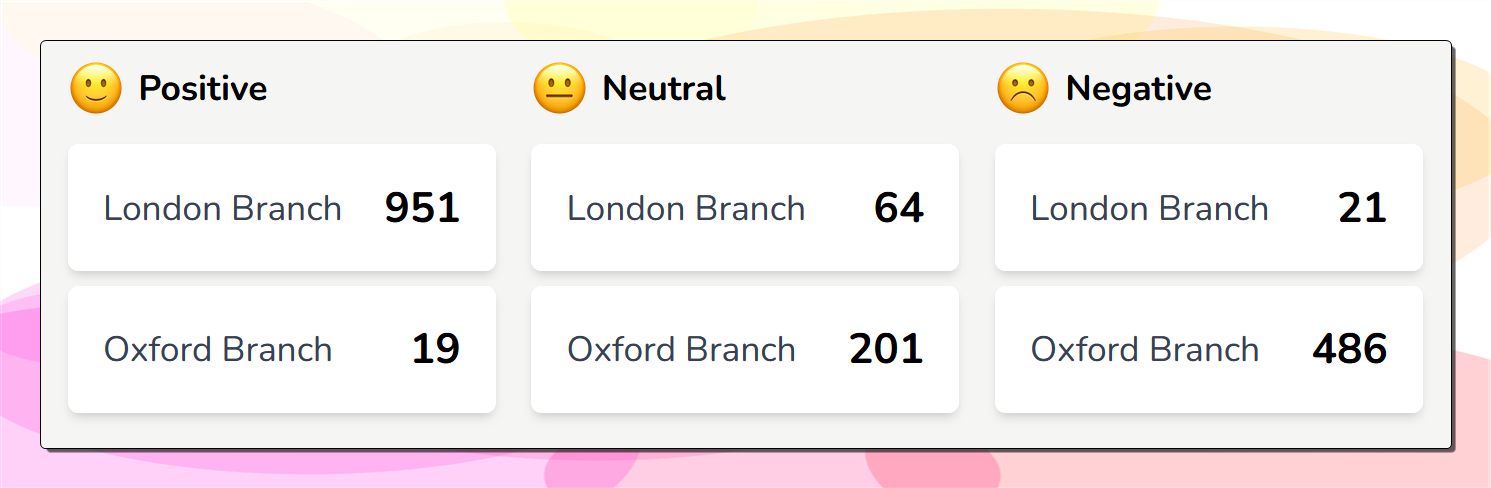This screenshot has width=1491, height=488.
Task: Open the Oxford Branch card under Positive
Action: coord(282,350)
